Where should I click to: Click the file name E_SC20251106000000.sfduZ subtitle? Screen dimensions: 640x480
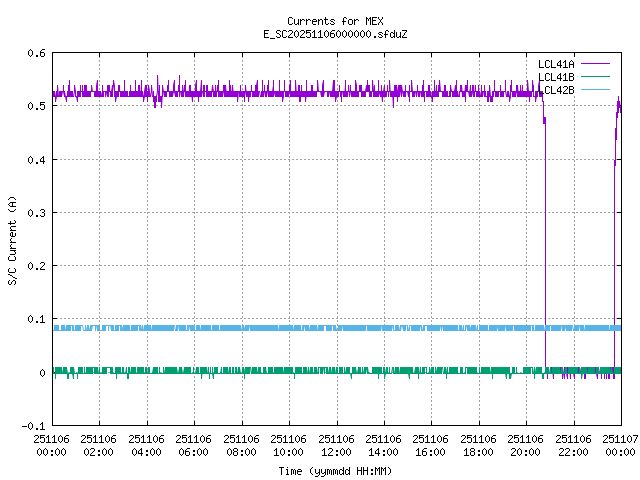(x=334, y=34)
